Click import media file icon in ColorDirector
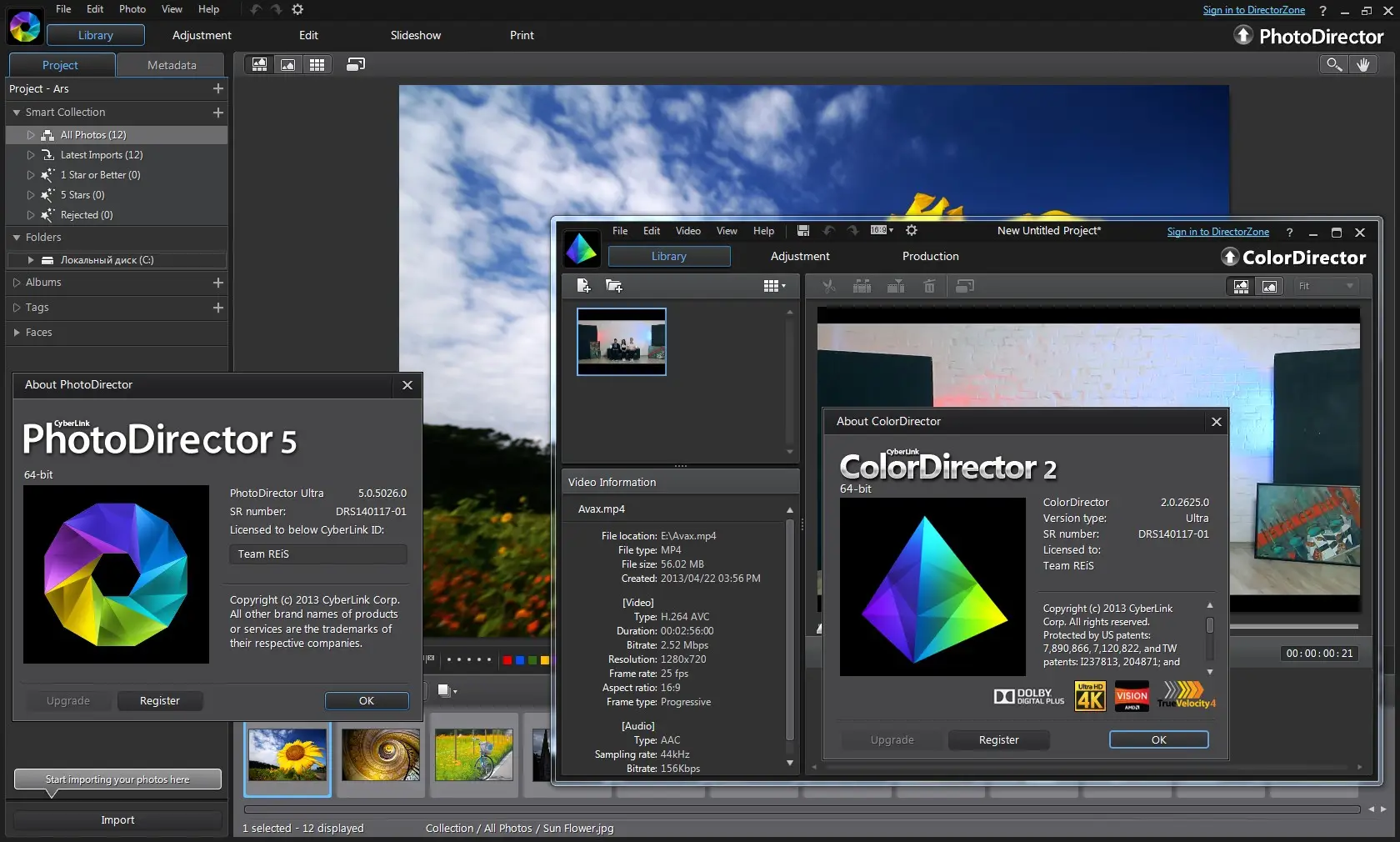 583,286
